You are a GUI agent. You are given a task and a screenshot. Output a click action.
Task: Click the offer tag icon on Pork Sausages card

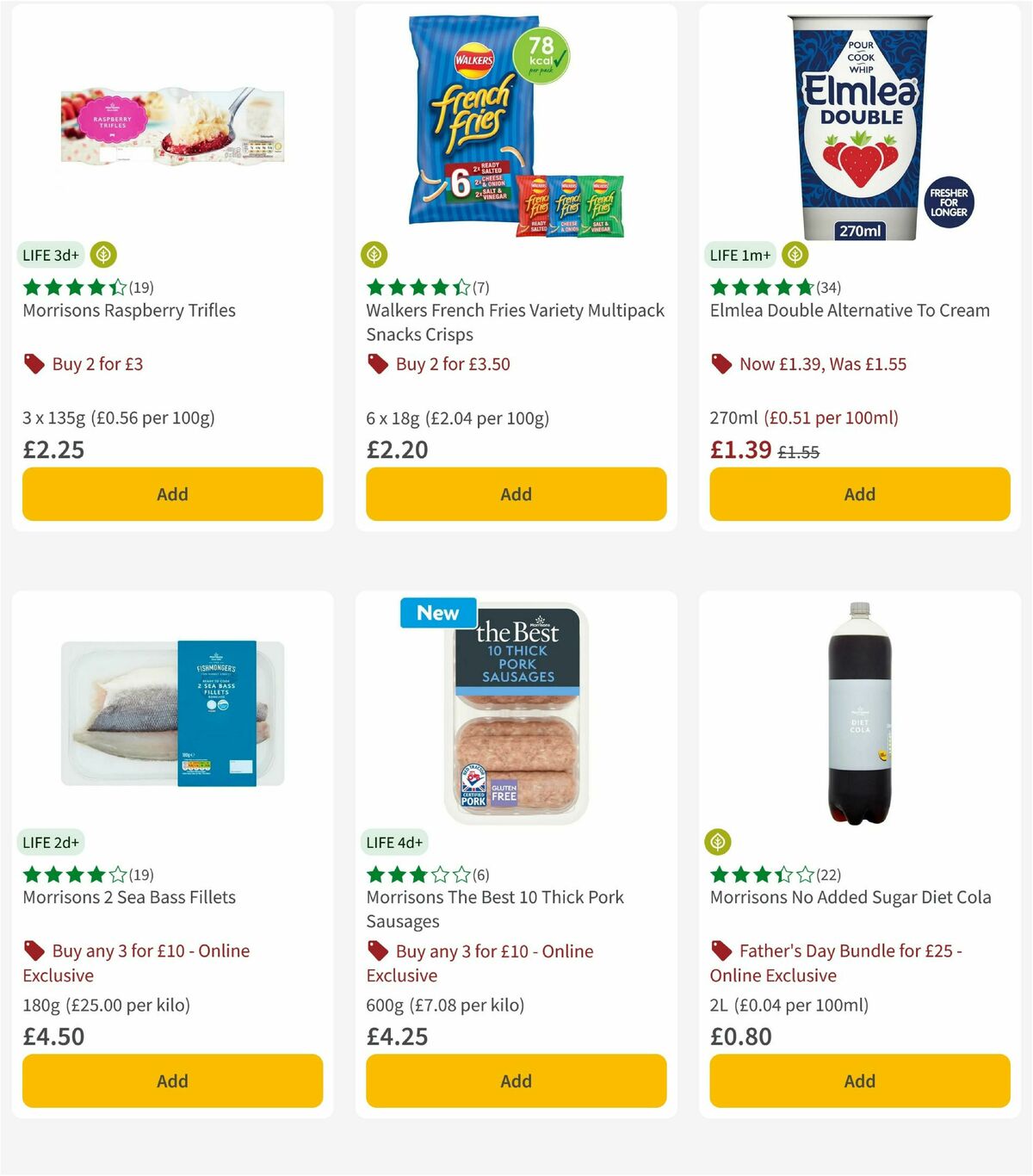tap(378, 950)
